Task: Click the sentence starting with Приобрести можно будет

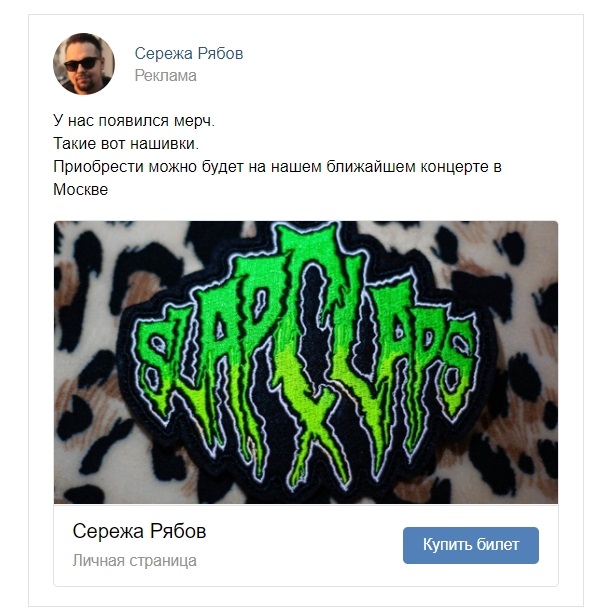Action: [277, 178]
